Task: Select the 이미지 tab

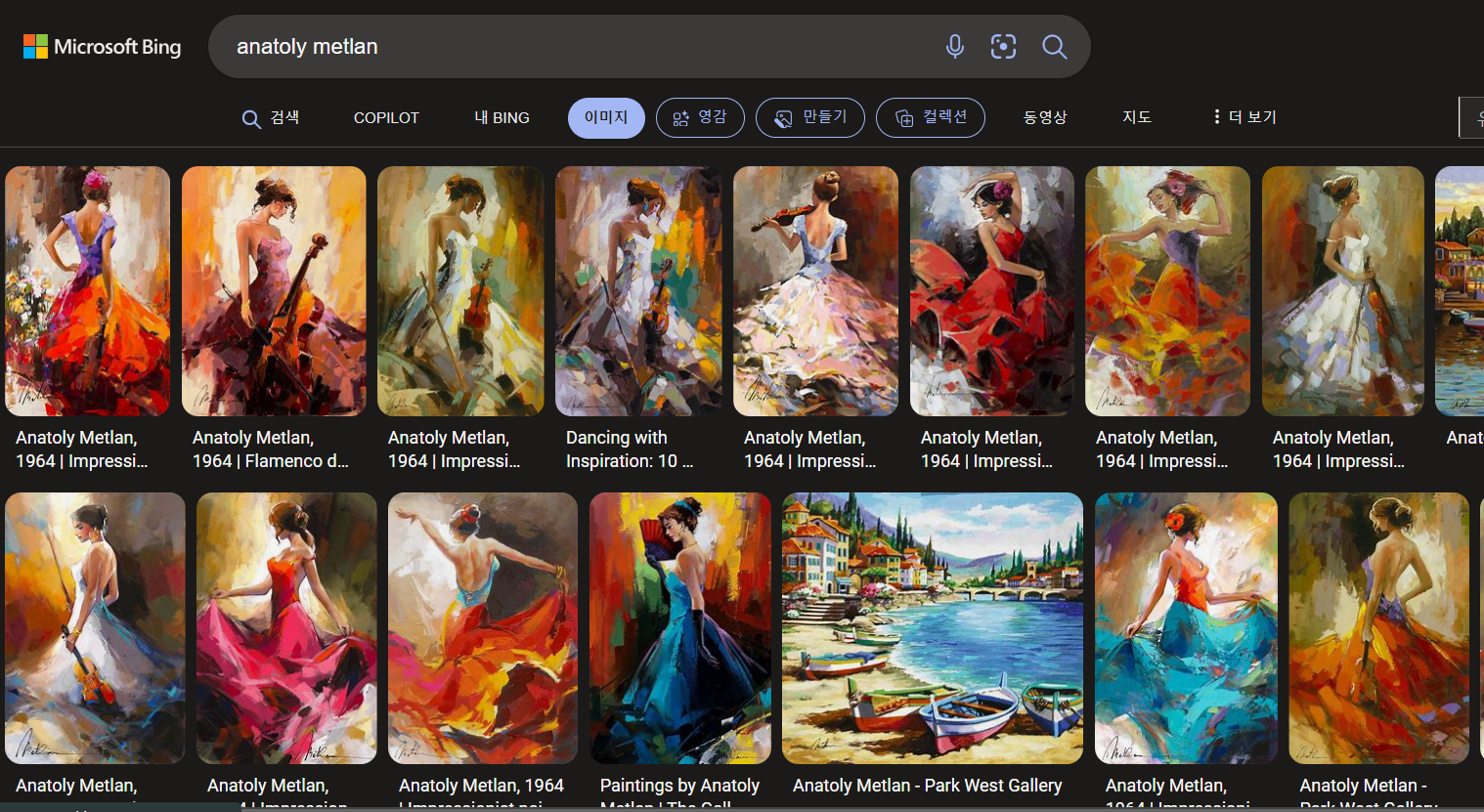Action: (606, 117)
